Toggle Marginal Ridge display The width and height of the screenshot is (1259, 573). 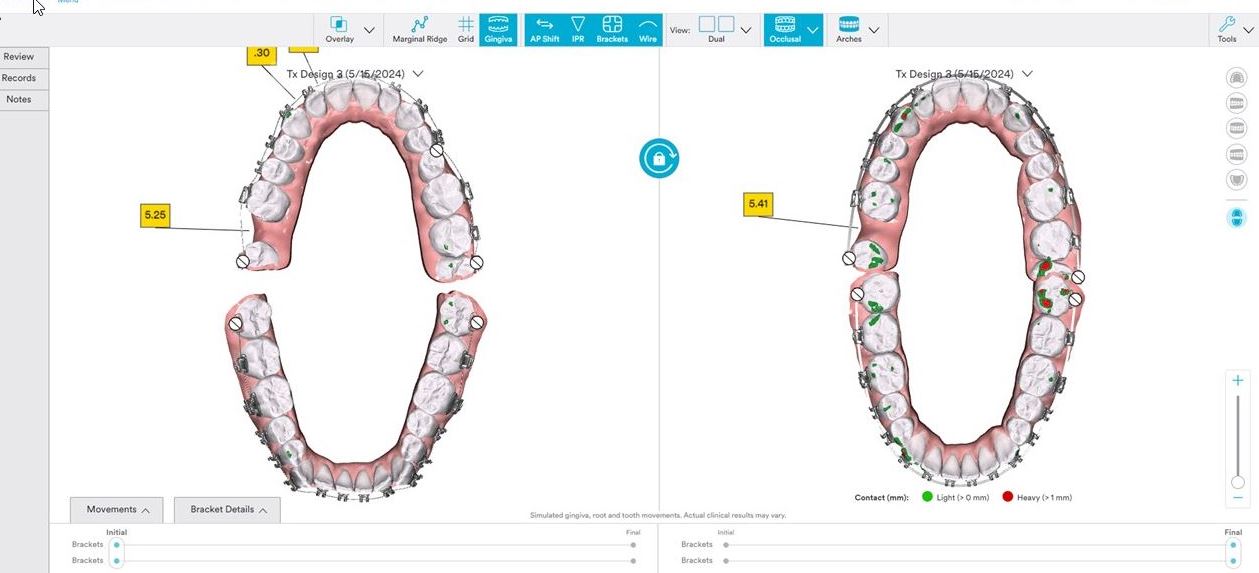(x=420, y=29)
